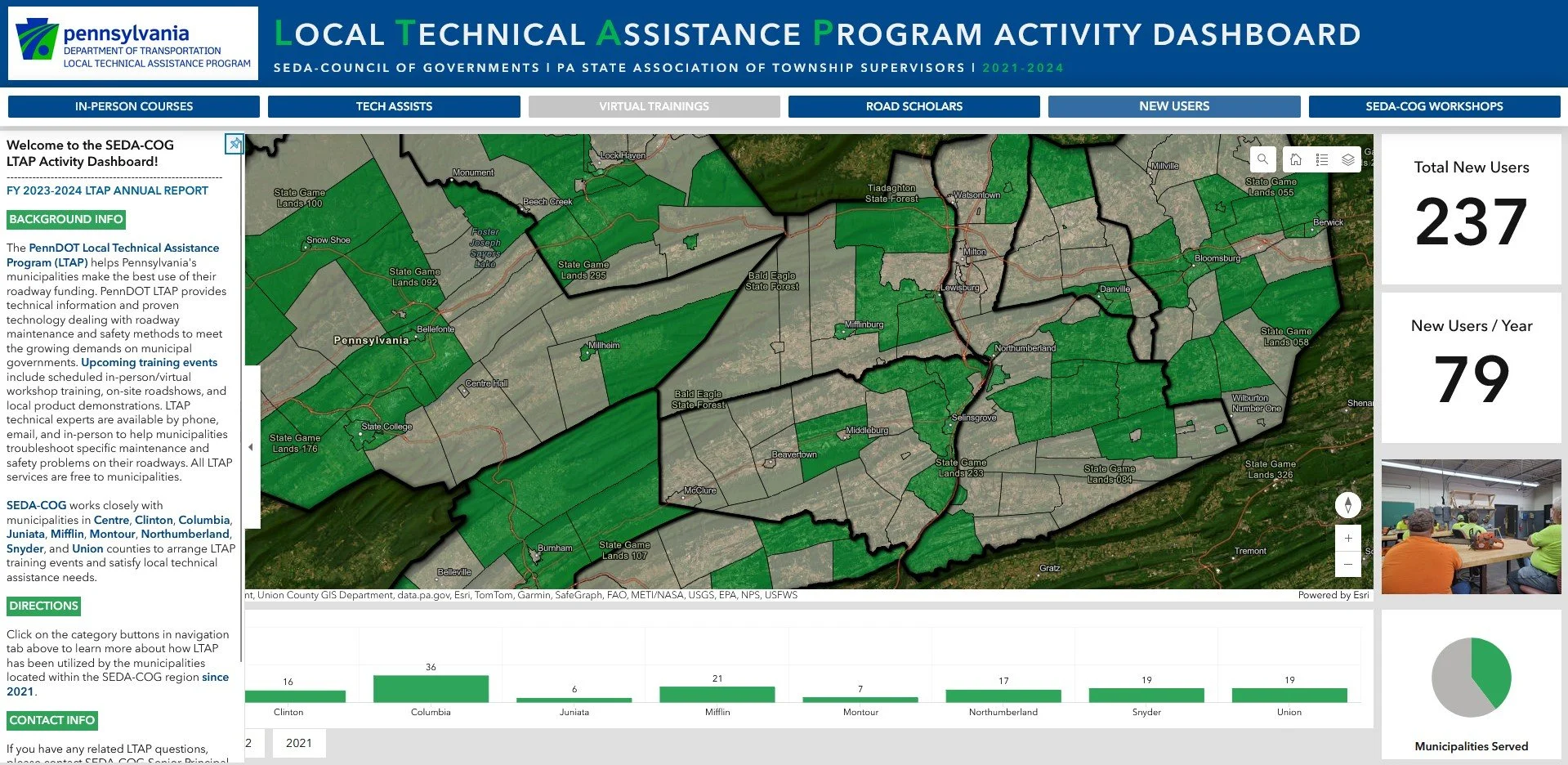Image resolution: width=1568 pixels, height=765 pixels.
Task: Click the Mifflin bar in chart
Action: tap(717, 694)
